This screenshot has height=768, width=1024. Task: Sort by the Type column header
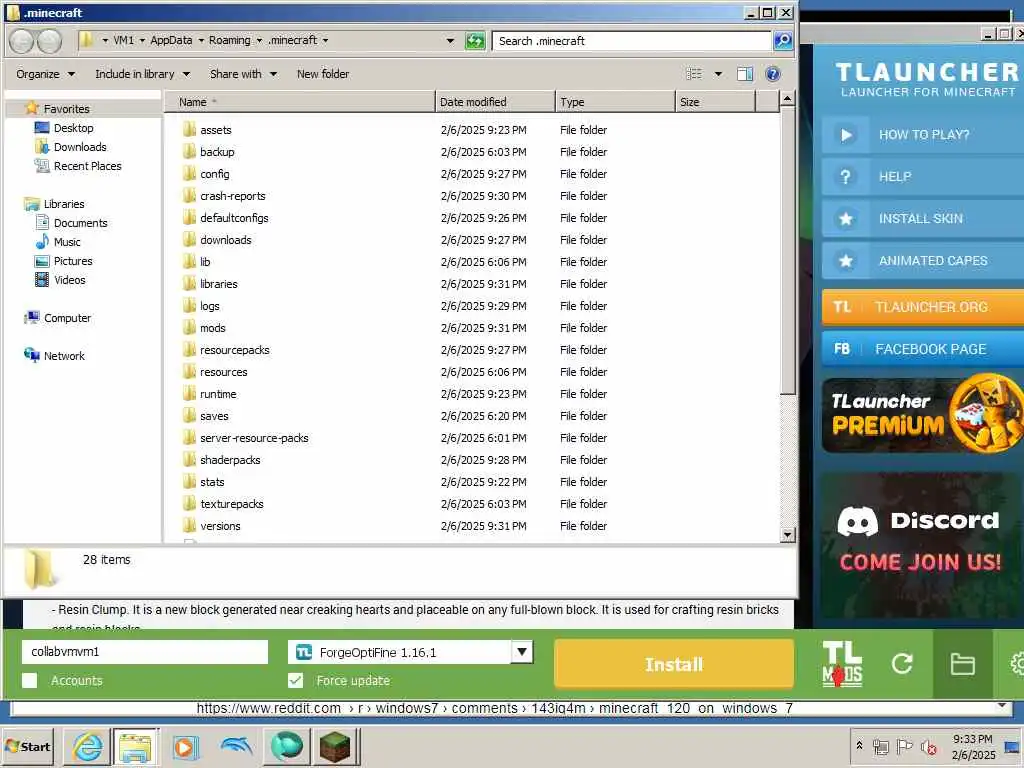[x=615, y=102]
